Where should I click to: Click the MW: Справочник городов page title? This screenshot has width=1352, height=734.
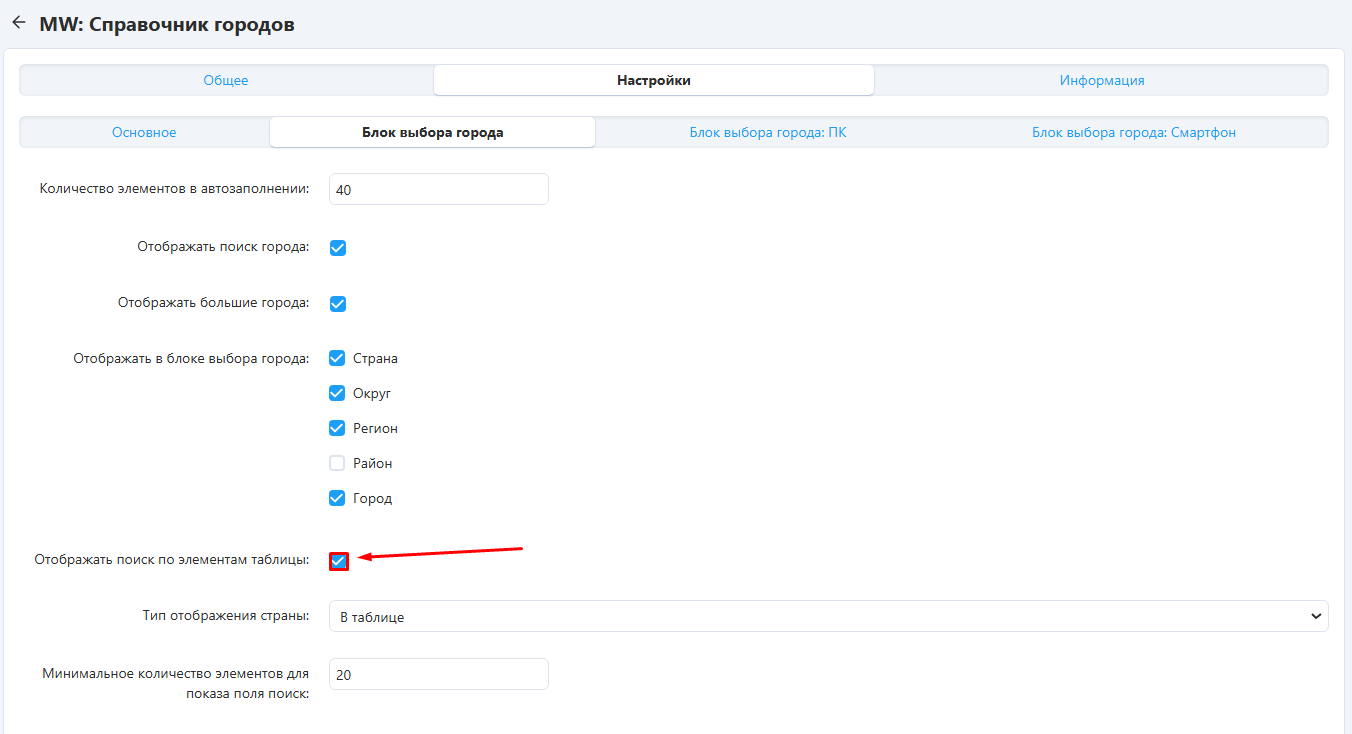167,24
